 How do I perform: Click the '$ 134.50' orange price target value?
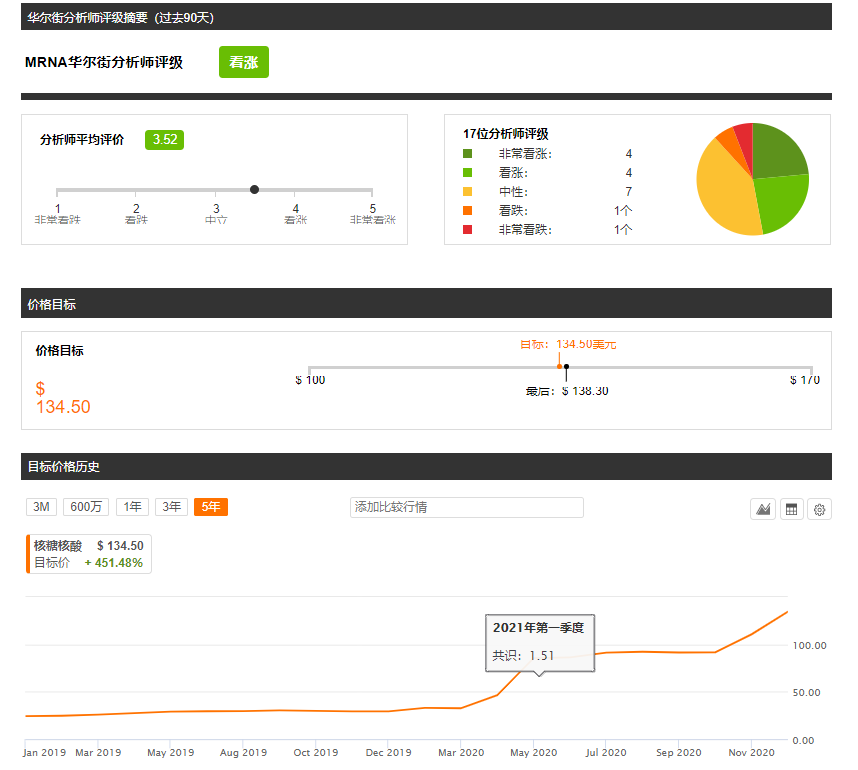[x=63, y=398]
